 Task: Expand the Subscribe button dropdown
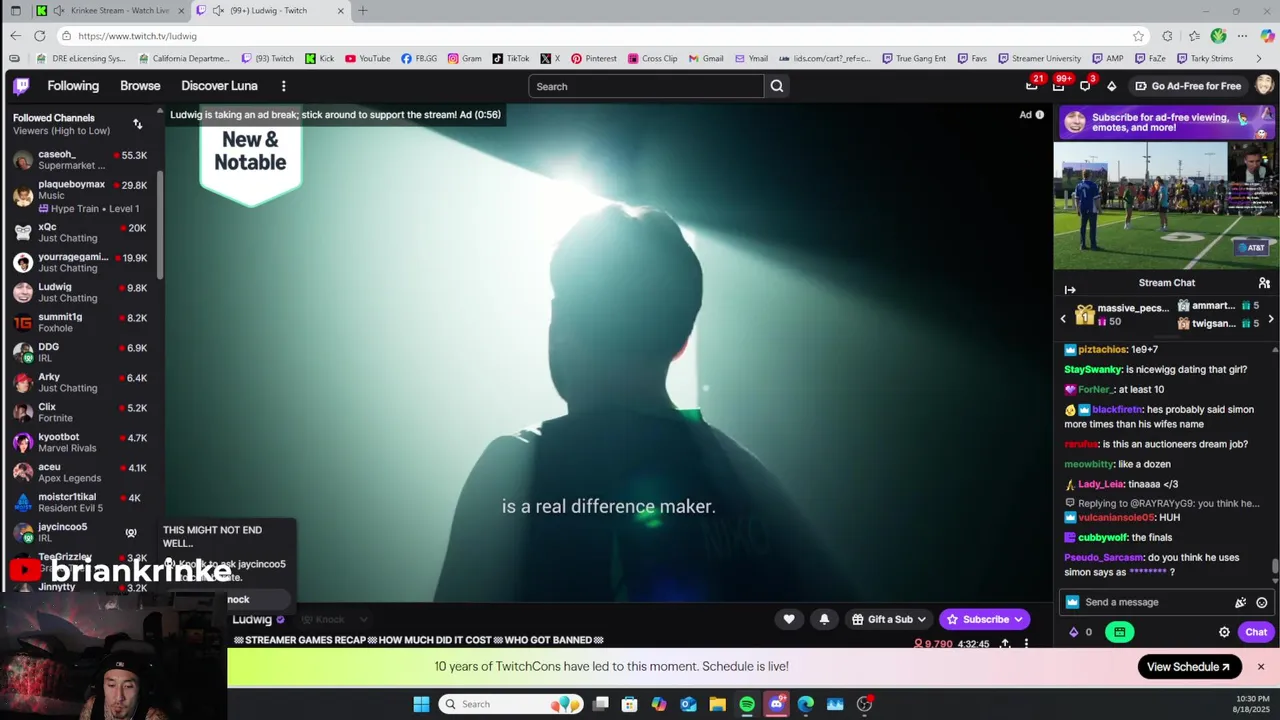click(x=1018, y=619)
